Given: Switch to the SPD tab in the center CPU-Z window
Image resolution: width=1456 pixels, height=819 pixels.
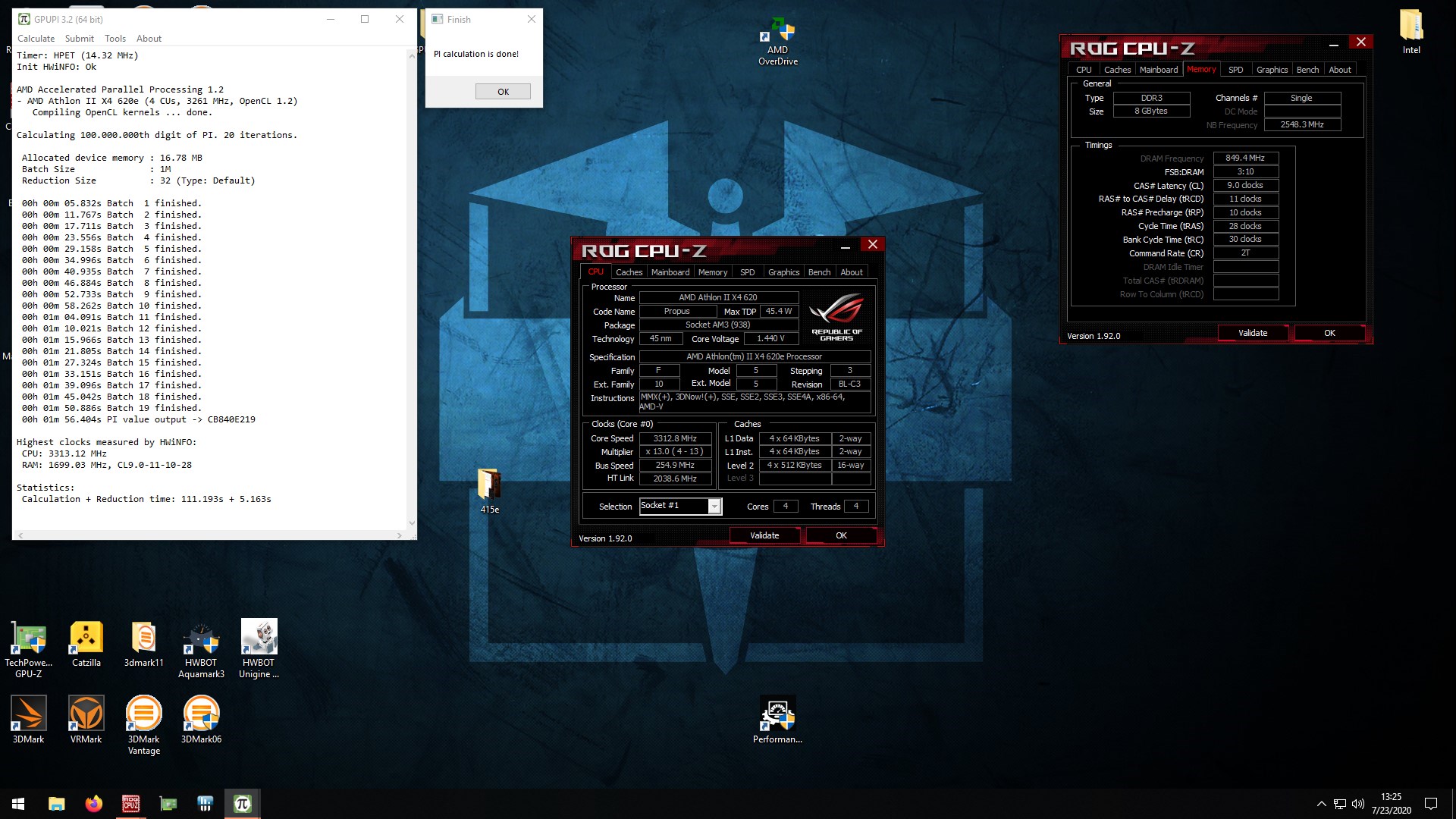Looking at the screenshot, I should point(747,272).
